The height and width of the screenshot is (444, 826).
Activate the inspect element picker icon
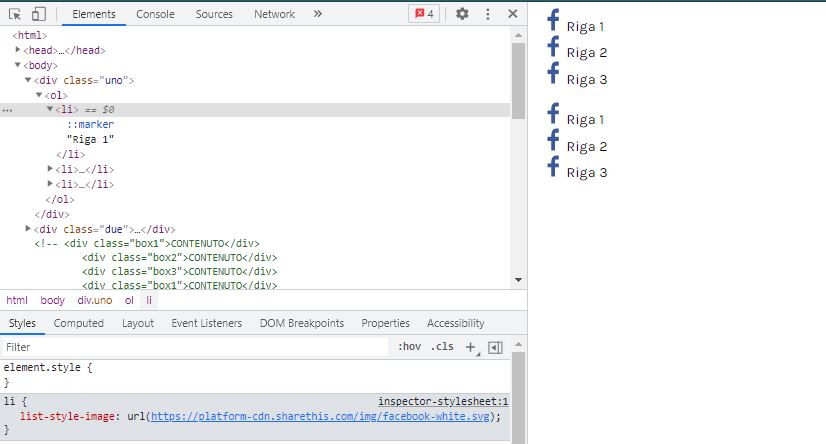tap(16, 14)
